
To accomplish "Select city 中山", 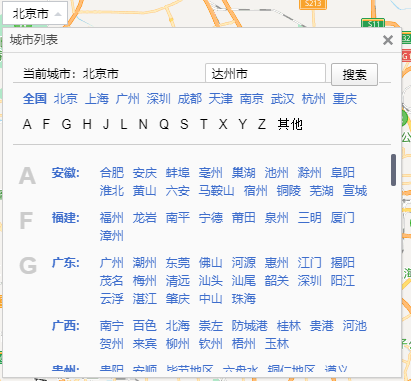I will [x=211, y=299].
